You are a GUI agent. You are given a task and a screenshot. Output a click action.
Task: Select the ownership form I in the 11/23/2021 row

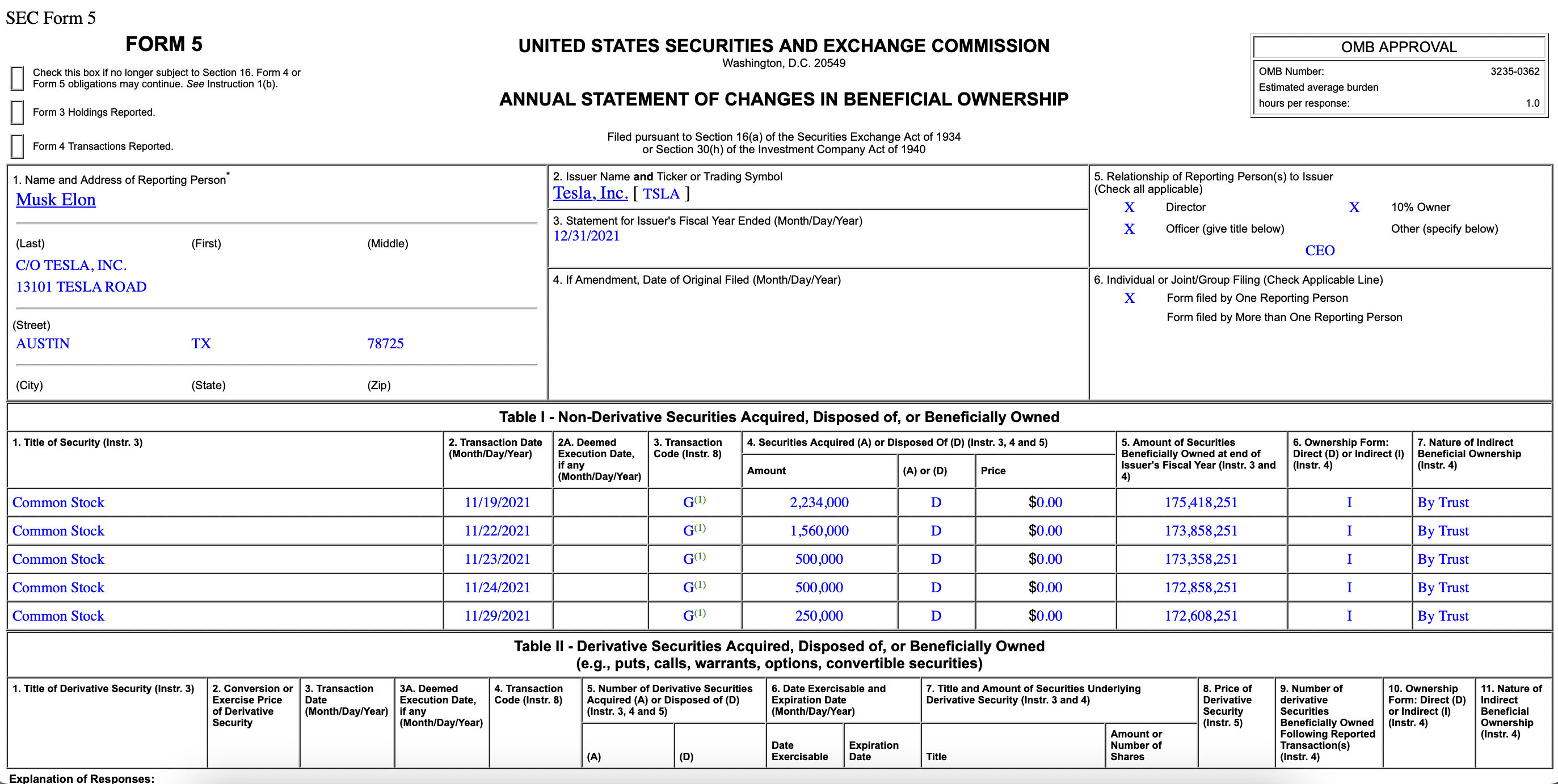coord(1349,559)
